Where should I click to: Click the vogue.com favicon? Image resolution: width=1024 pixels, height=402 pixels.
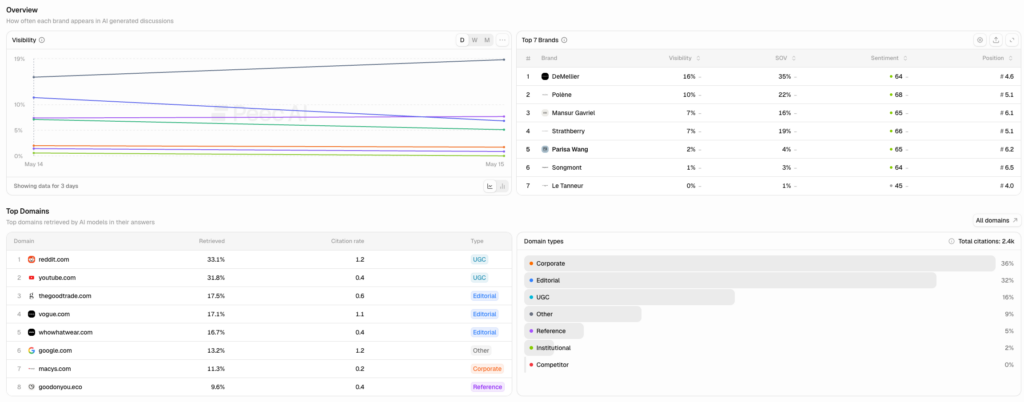click(31, 314)
